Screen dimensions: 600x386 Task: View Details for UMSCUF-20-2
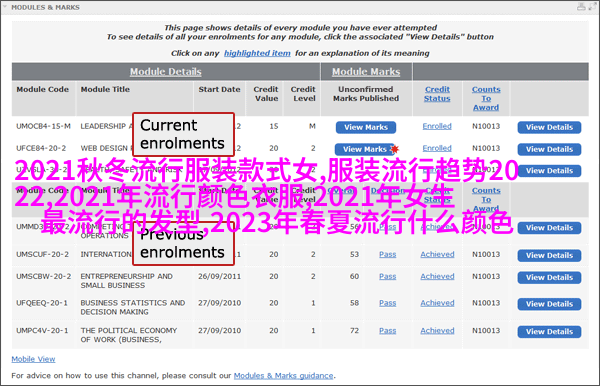pos(549,256)
